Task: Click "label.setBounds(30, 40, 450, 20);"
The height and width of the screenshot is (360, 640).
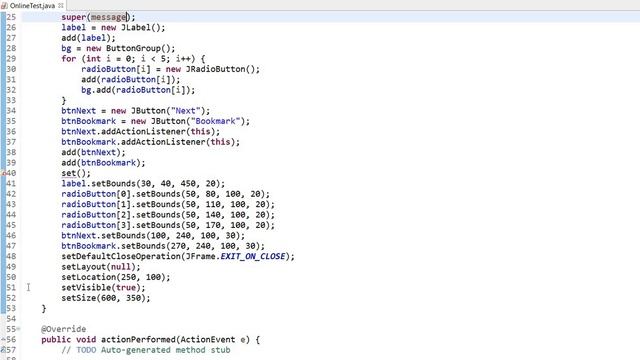Action: (143, 184)
